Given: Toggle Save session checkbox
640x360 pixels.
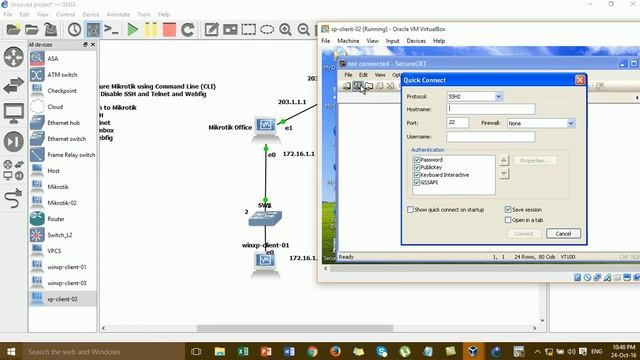Looking at the screenshot, I should [x=508, y=209].
